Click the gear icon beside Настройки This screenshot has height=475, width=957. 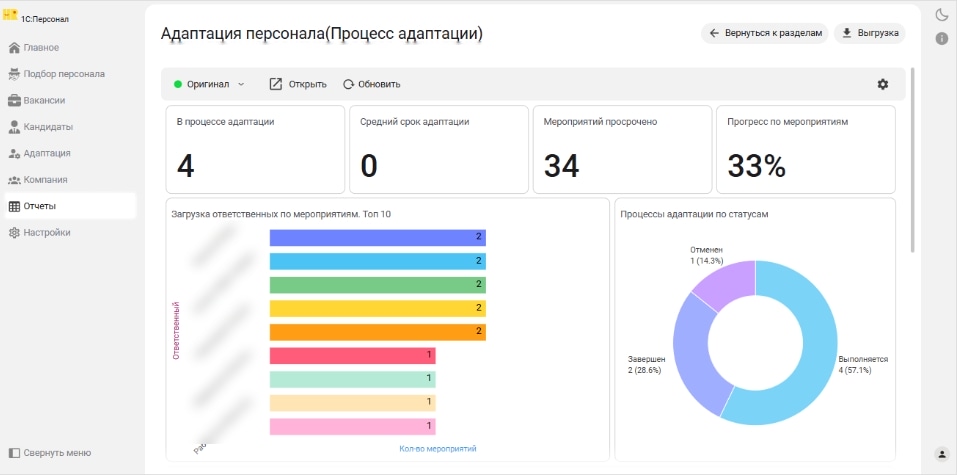click(15, 233)
